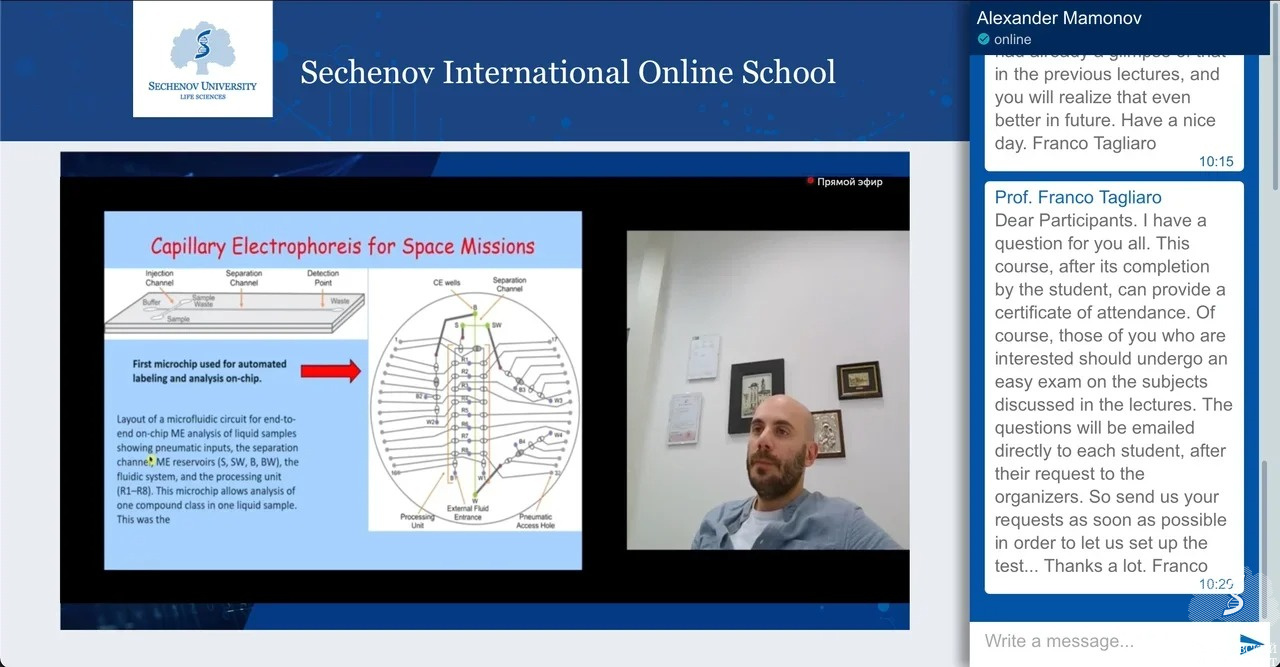
Task: Click the red live broadcast dot indicator
Action: click(810, 181)
